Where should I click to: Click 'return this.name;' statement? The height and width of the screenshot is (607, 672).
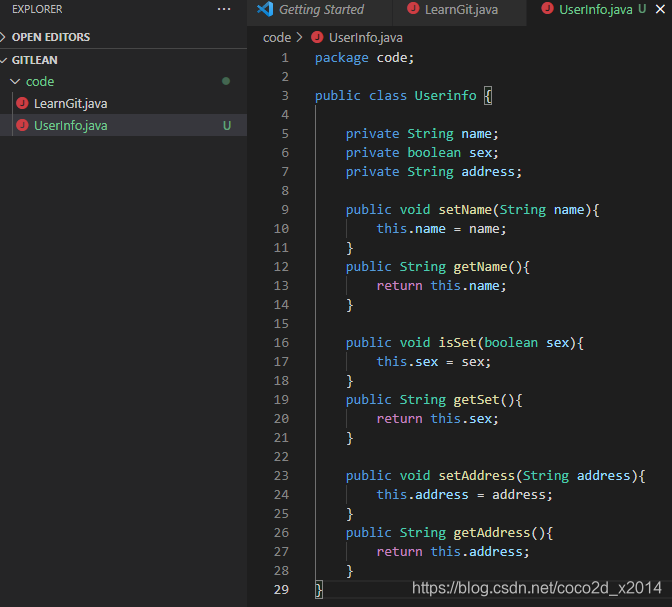[x=441, y=286]
